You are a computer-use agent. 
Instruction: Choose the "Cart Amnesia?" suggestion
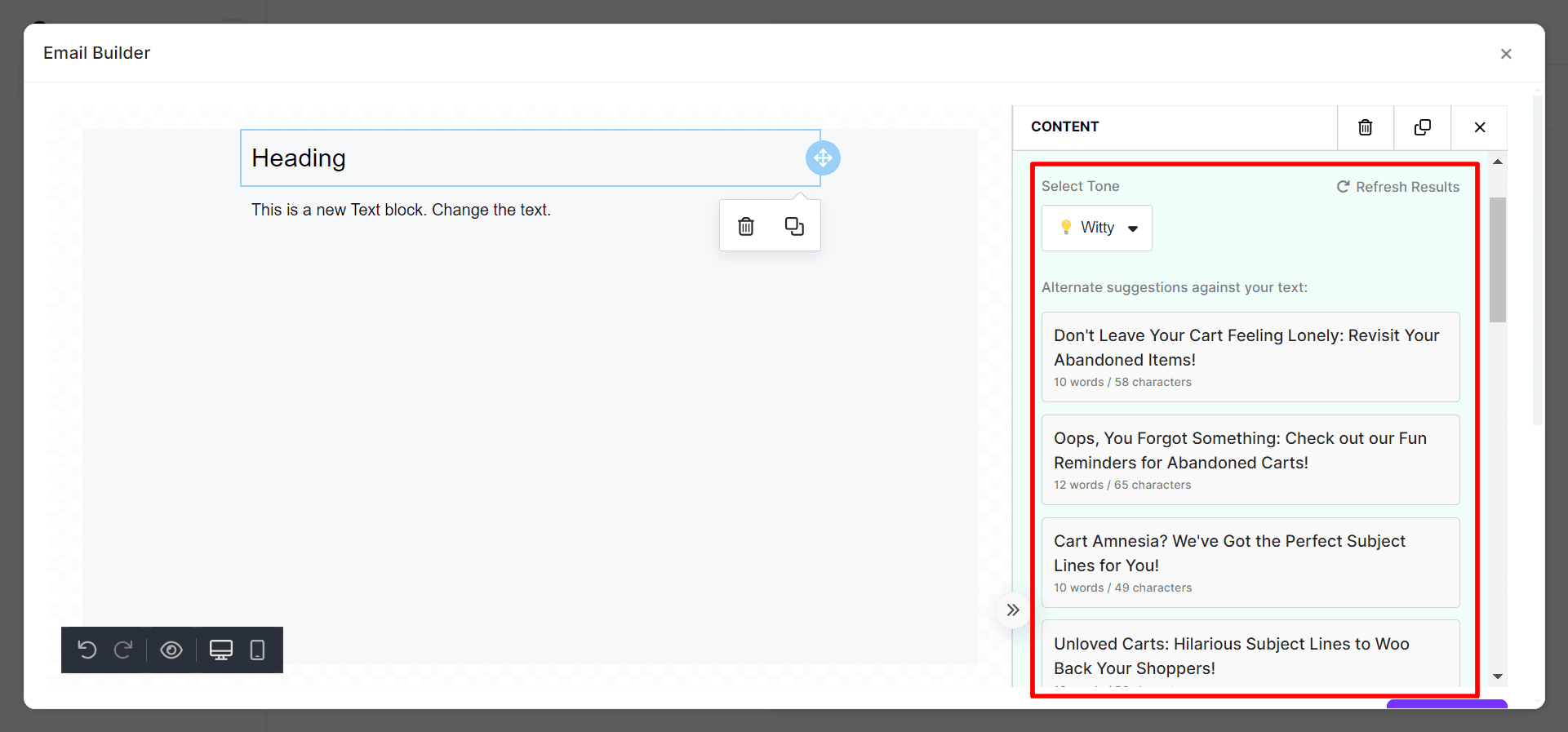[x=1250, y=562]
